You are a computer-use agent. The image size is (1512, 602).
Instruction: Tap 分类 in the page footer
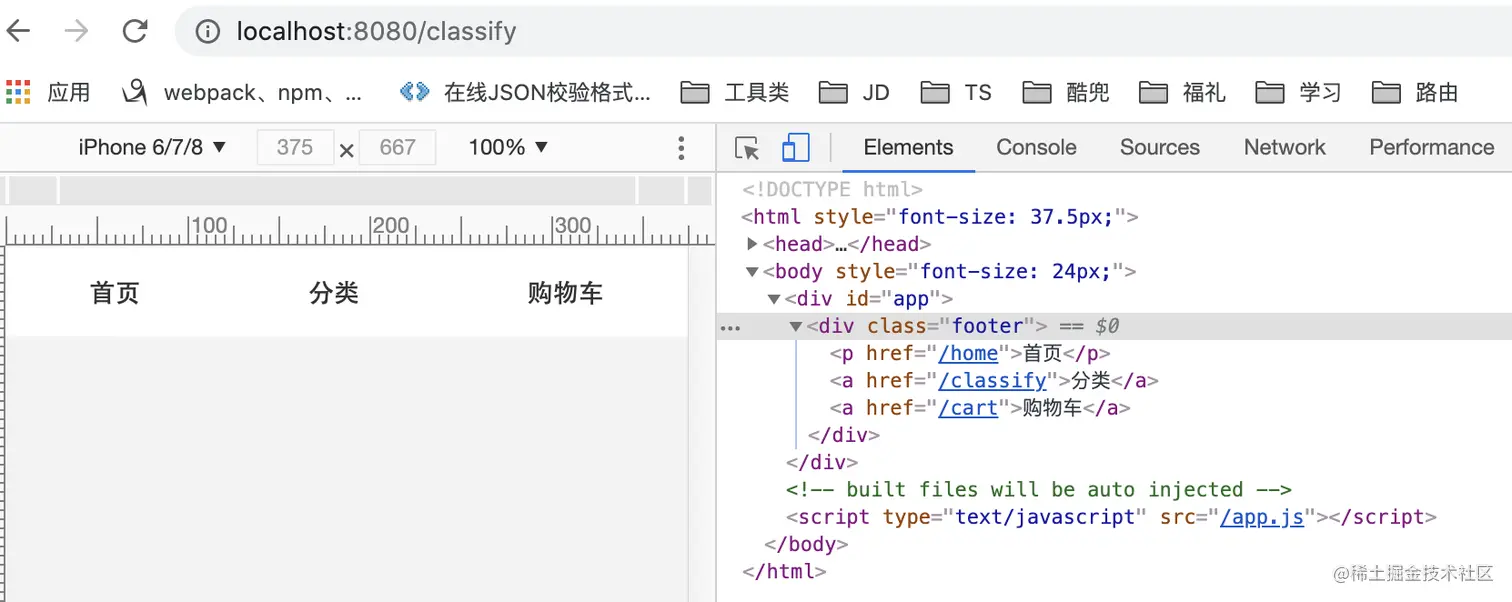click(334, 293)
